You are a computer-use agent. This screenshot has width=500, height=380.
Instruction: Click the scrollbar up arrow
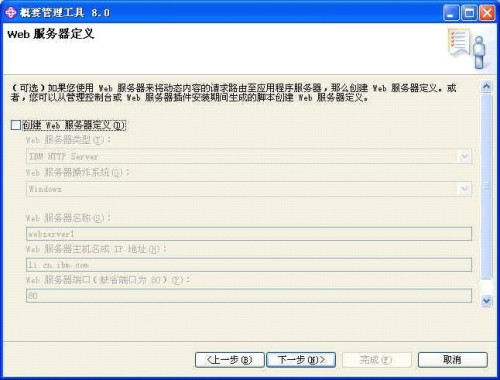pyautogui.click(x=486, y=87)
